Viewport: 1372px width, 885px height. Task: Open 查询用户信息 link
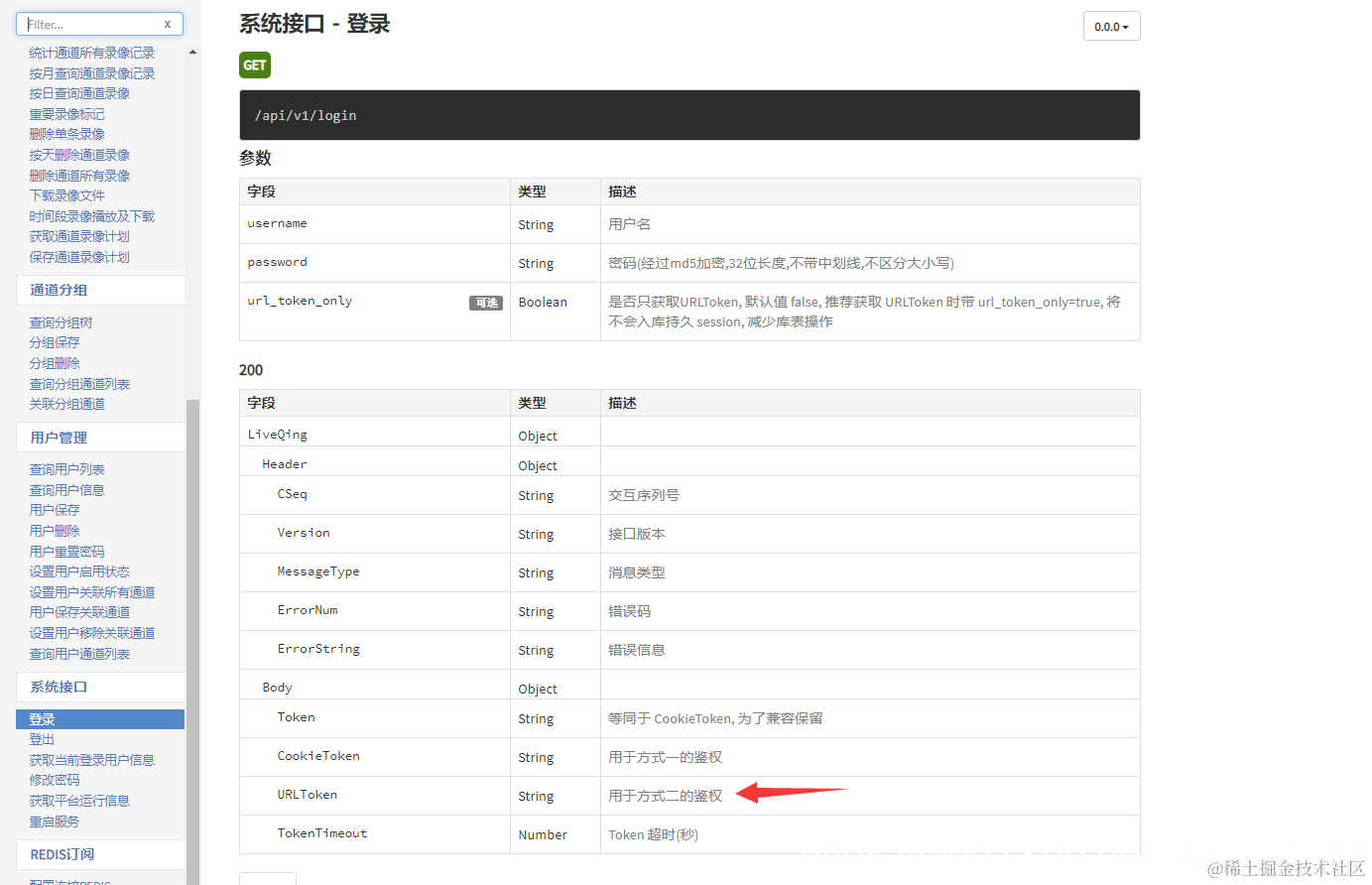(x=66, y=490)
